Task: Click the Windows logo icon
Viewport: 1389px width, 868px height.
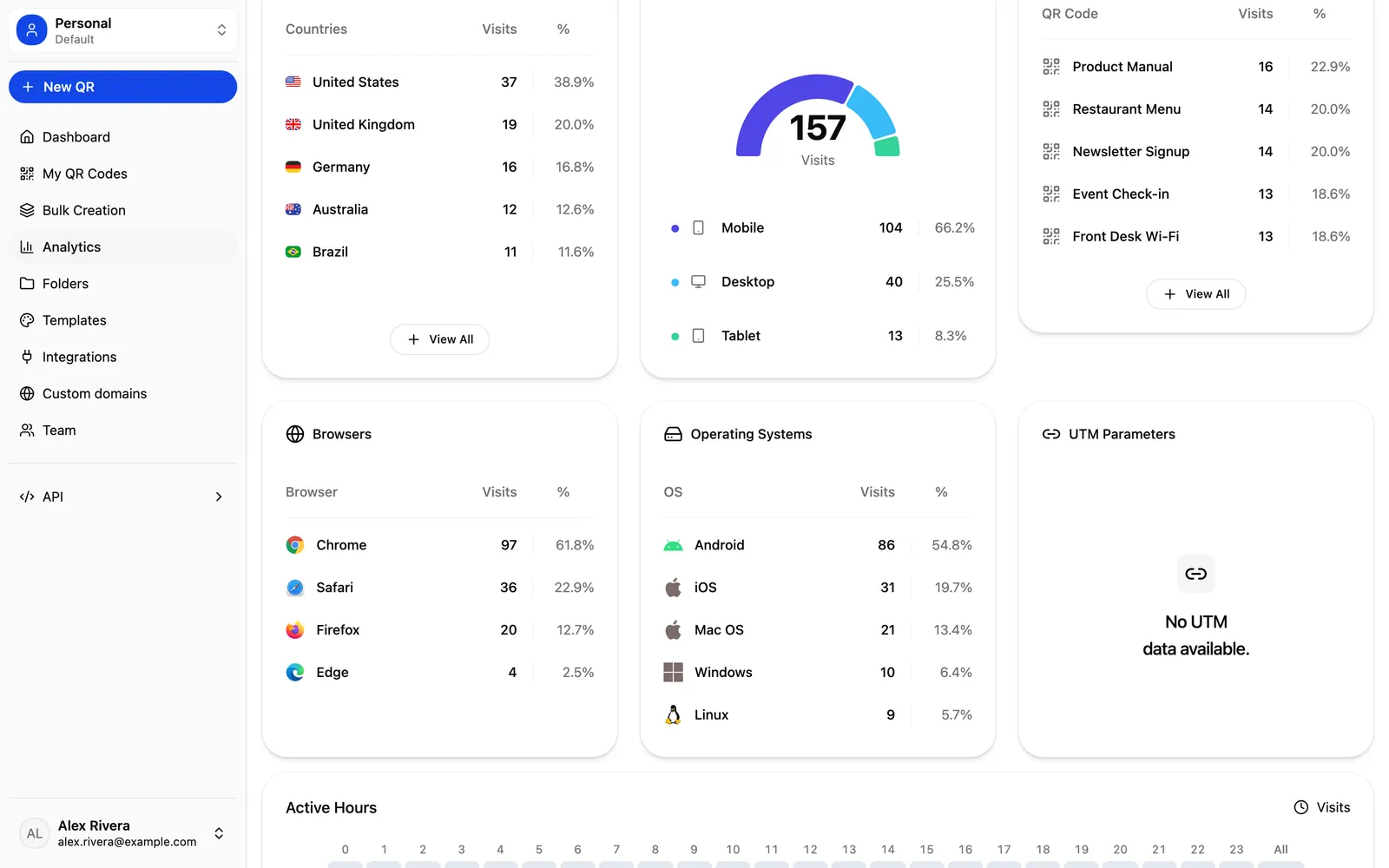Action: (673, 672)
